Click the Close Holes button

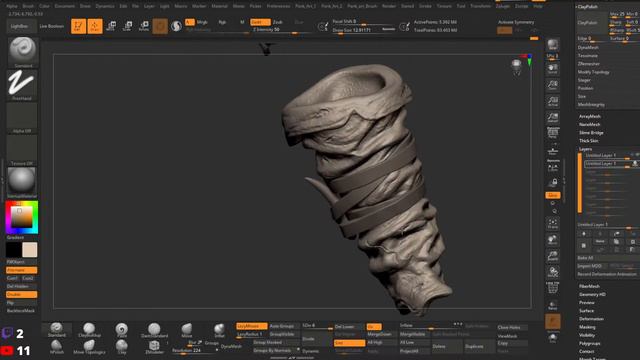[512, 327]
